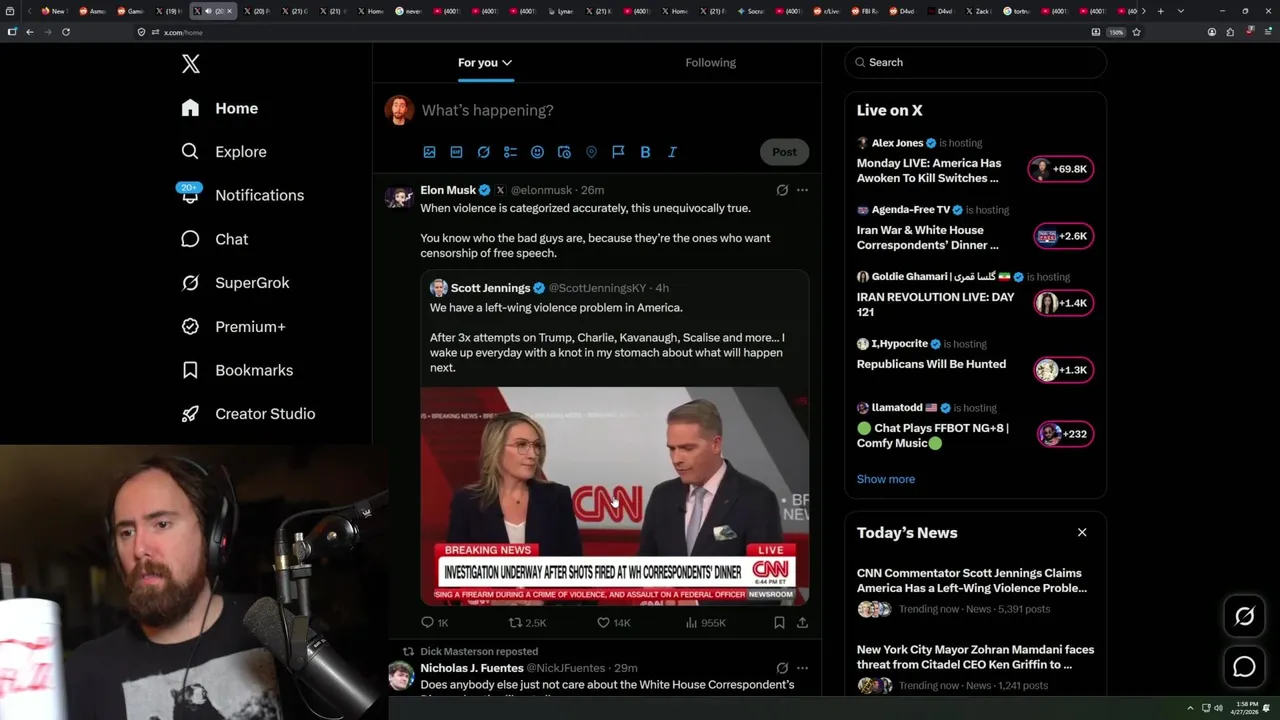Switch to the For you tab
The height and width of the screenshot is (720, 1280).
(x=485, y=62)
